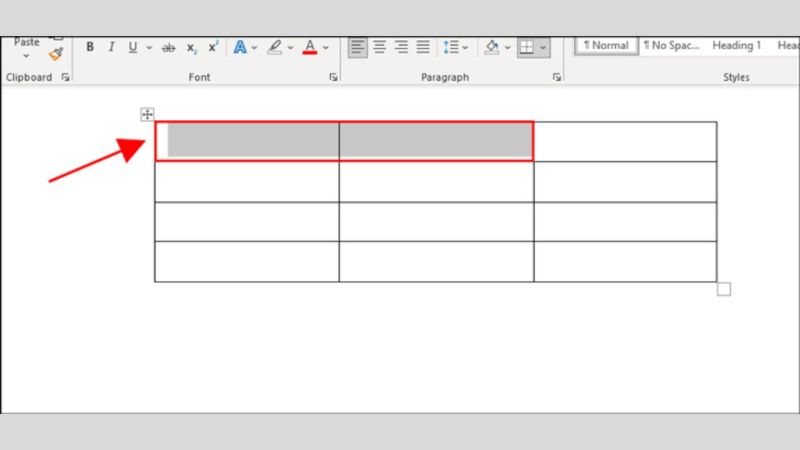
Task: Toggle Subscript formatting
Action: [x=191, y=48]
